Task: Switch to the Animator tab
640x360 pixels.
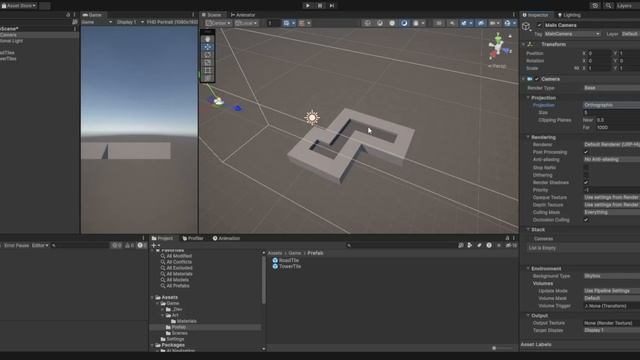Action: [243, 15]
